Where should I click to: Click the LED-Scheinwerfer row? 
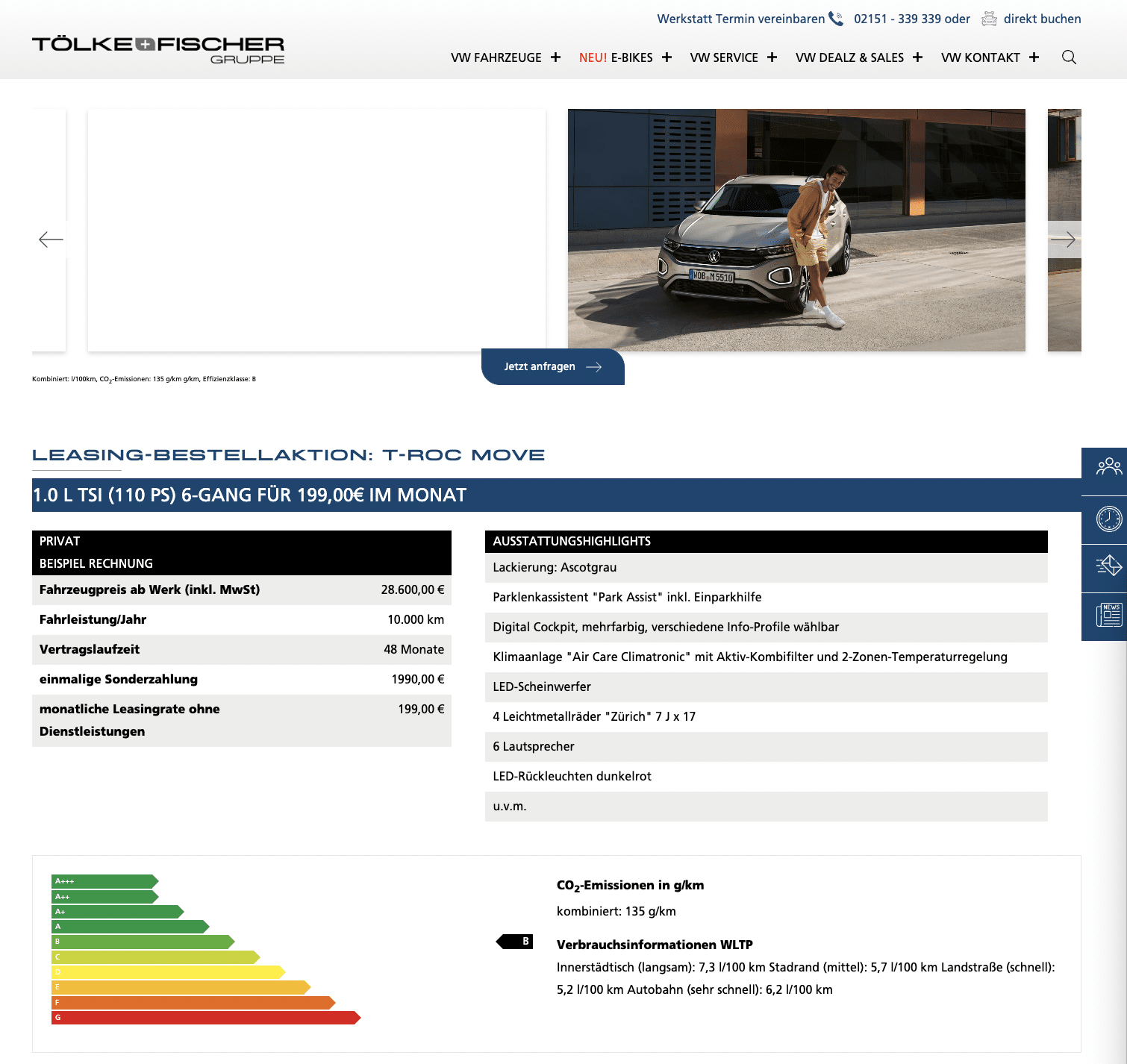point(767,687)
